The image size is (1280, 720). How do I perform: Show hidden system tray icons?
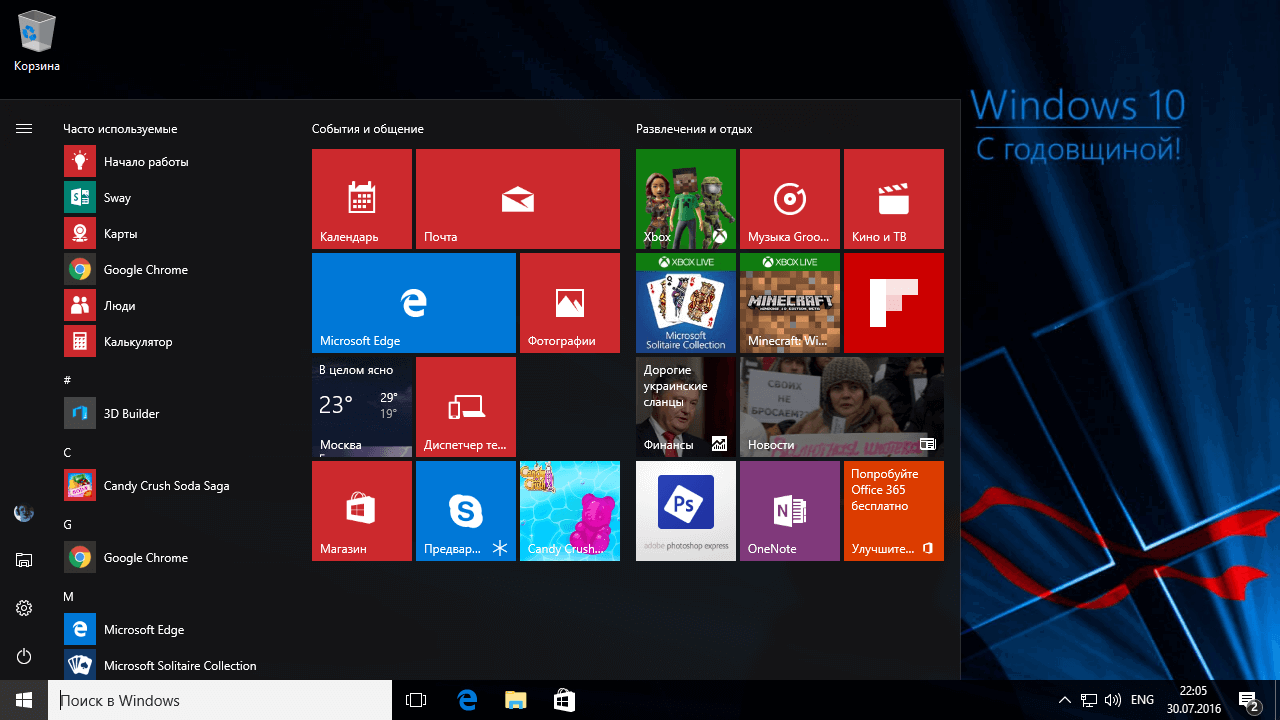[x=1065, y=700]
